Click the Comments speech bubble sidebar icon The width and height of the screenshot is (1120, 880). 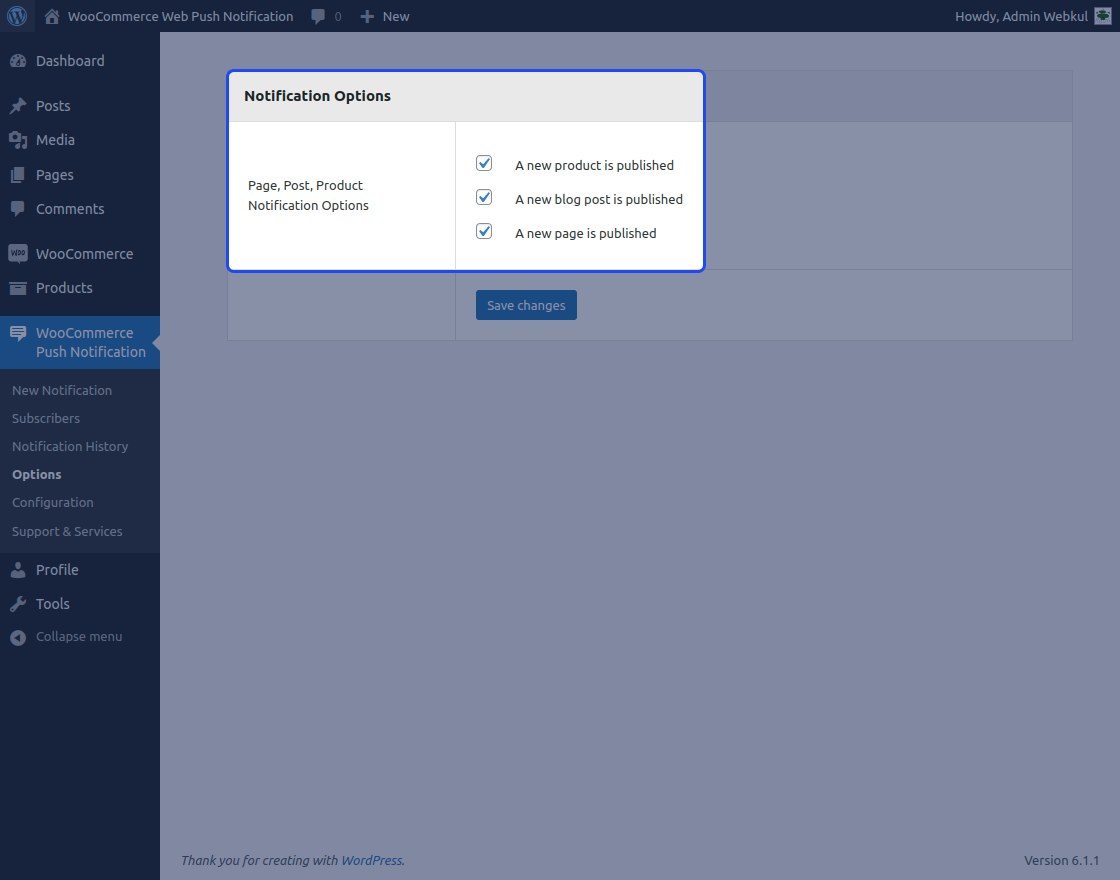coord(18,209)
